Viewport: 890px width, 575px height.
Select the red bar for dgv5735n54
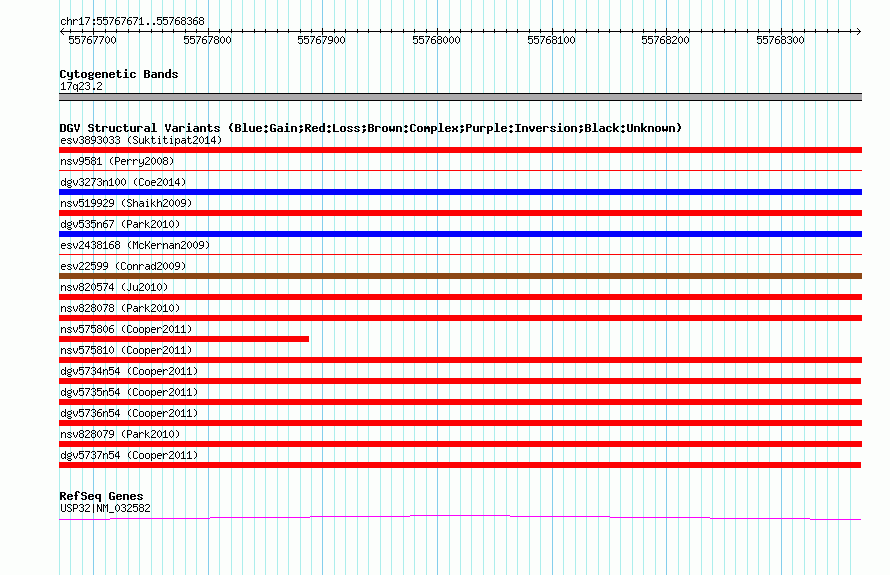click(460, 402)
